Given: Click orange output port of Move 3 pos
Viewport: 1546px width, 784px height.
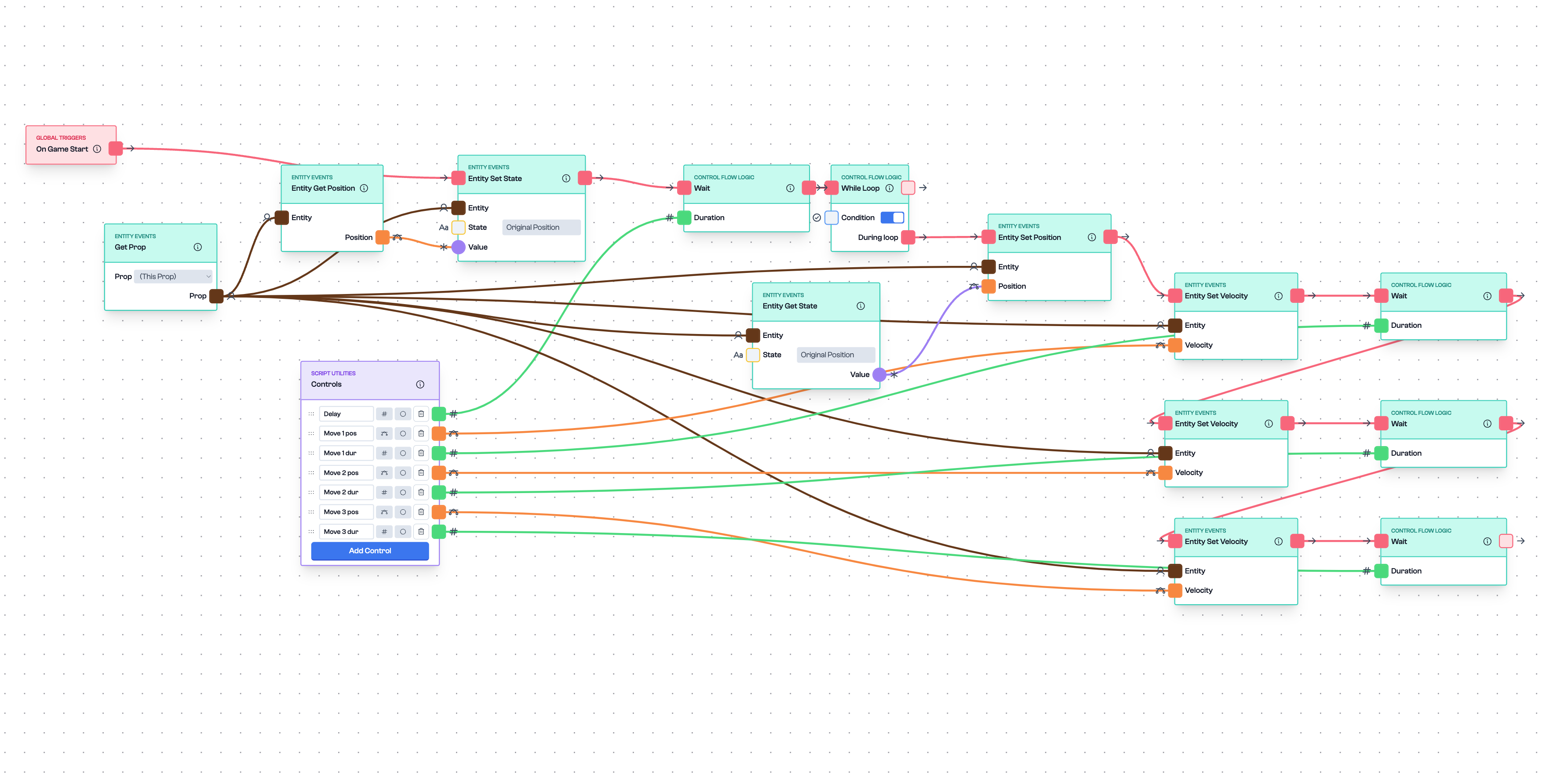Looking at the screenshot, I should 439,512.
